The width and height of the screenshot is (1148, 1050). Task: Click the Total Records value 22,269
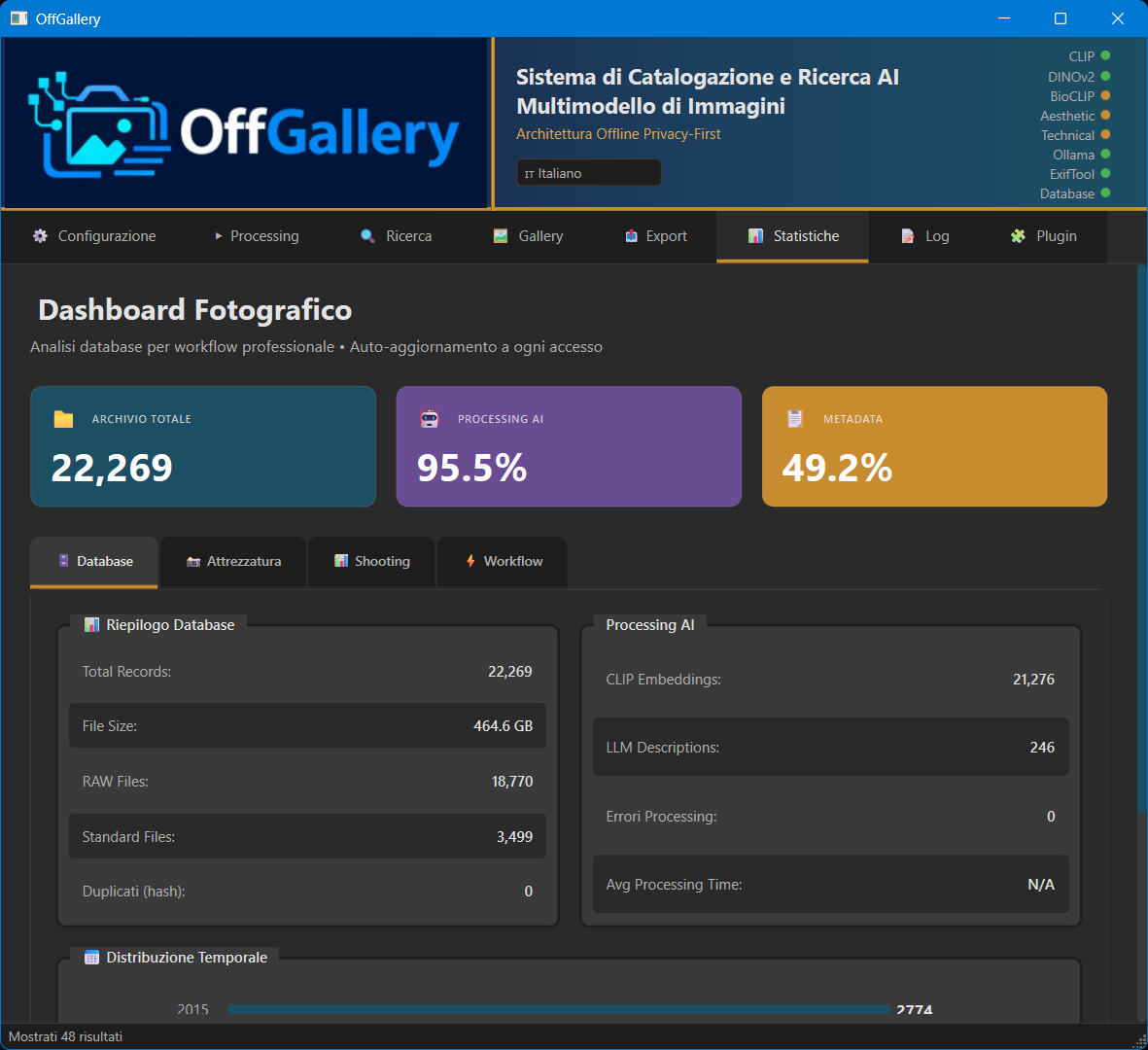[x=510, y=672]
